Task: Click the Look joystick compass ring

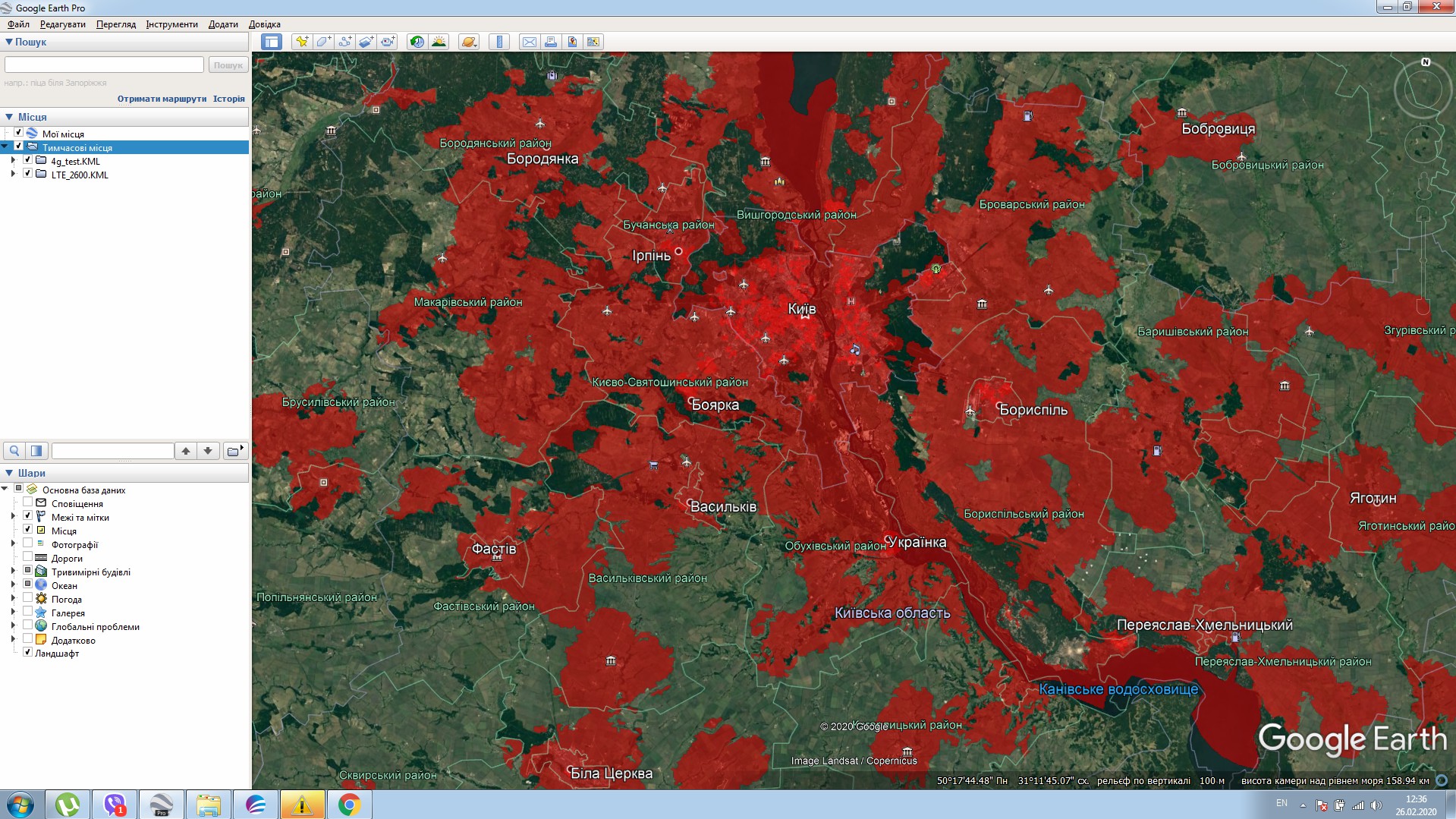Action: tap(1423, 90)
